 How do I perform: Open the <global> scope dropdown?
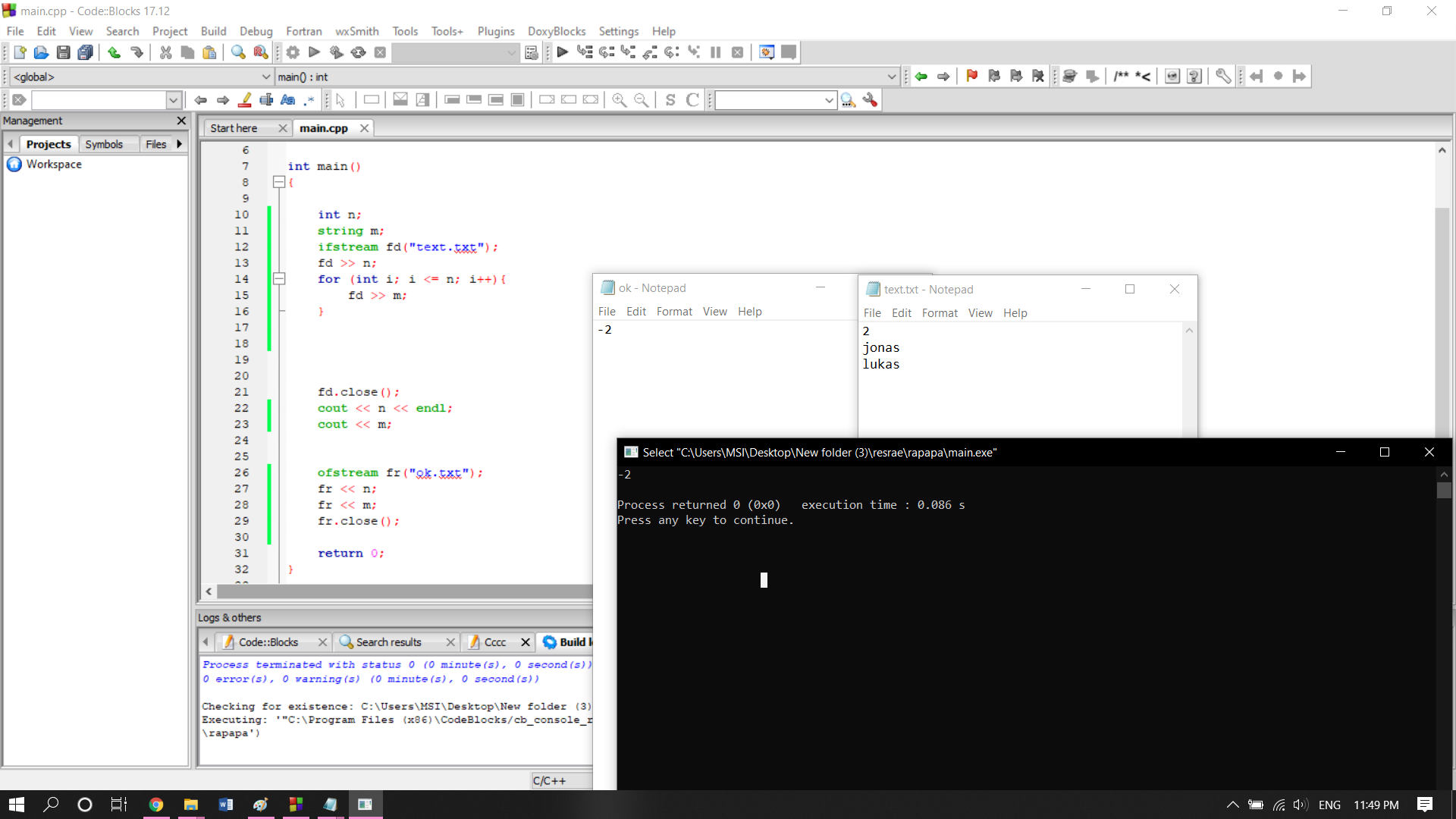coord(266,77)
